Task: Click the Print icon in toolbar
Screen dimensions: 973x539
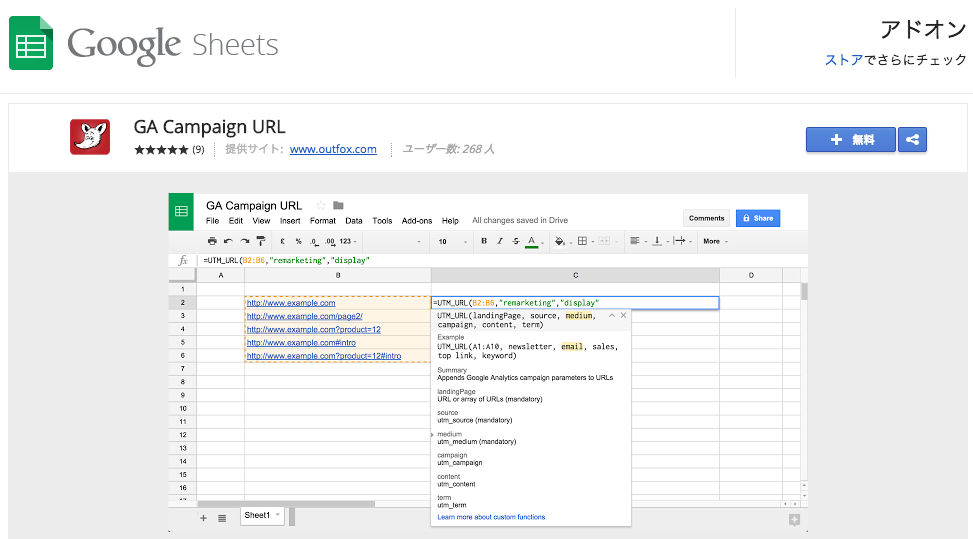Action: click(212, 241)
